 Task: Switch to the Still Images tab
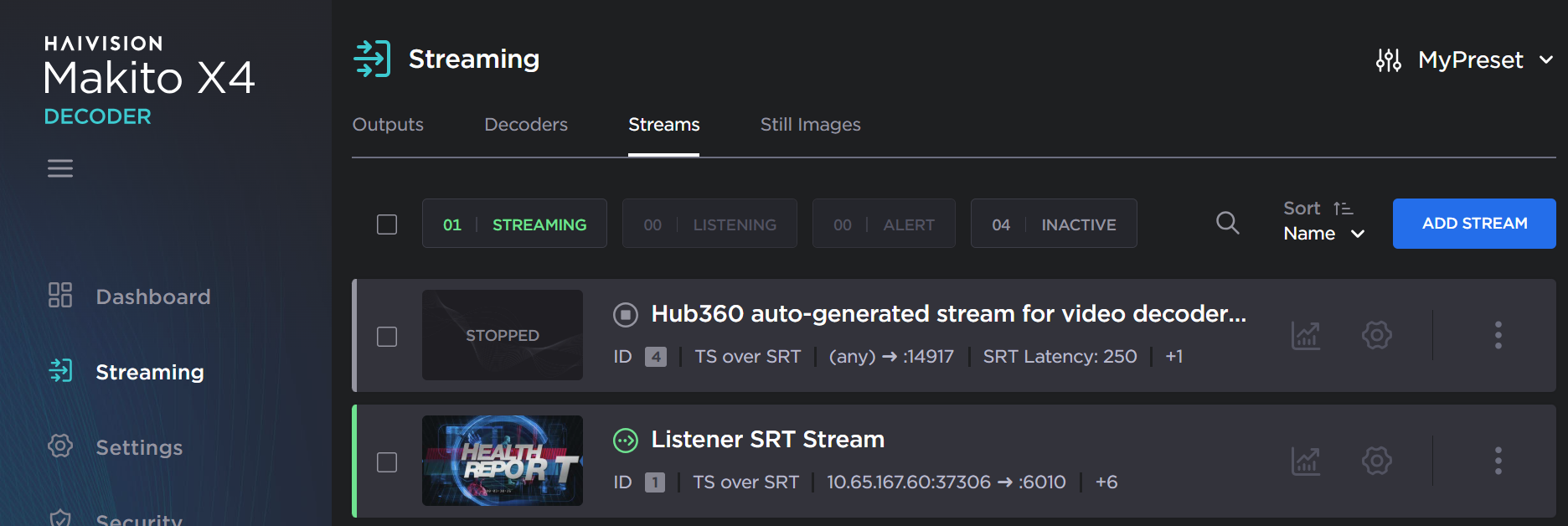pos(811,124)
